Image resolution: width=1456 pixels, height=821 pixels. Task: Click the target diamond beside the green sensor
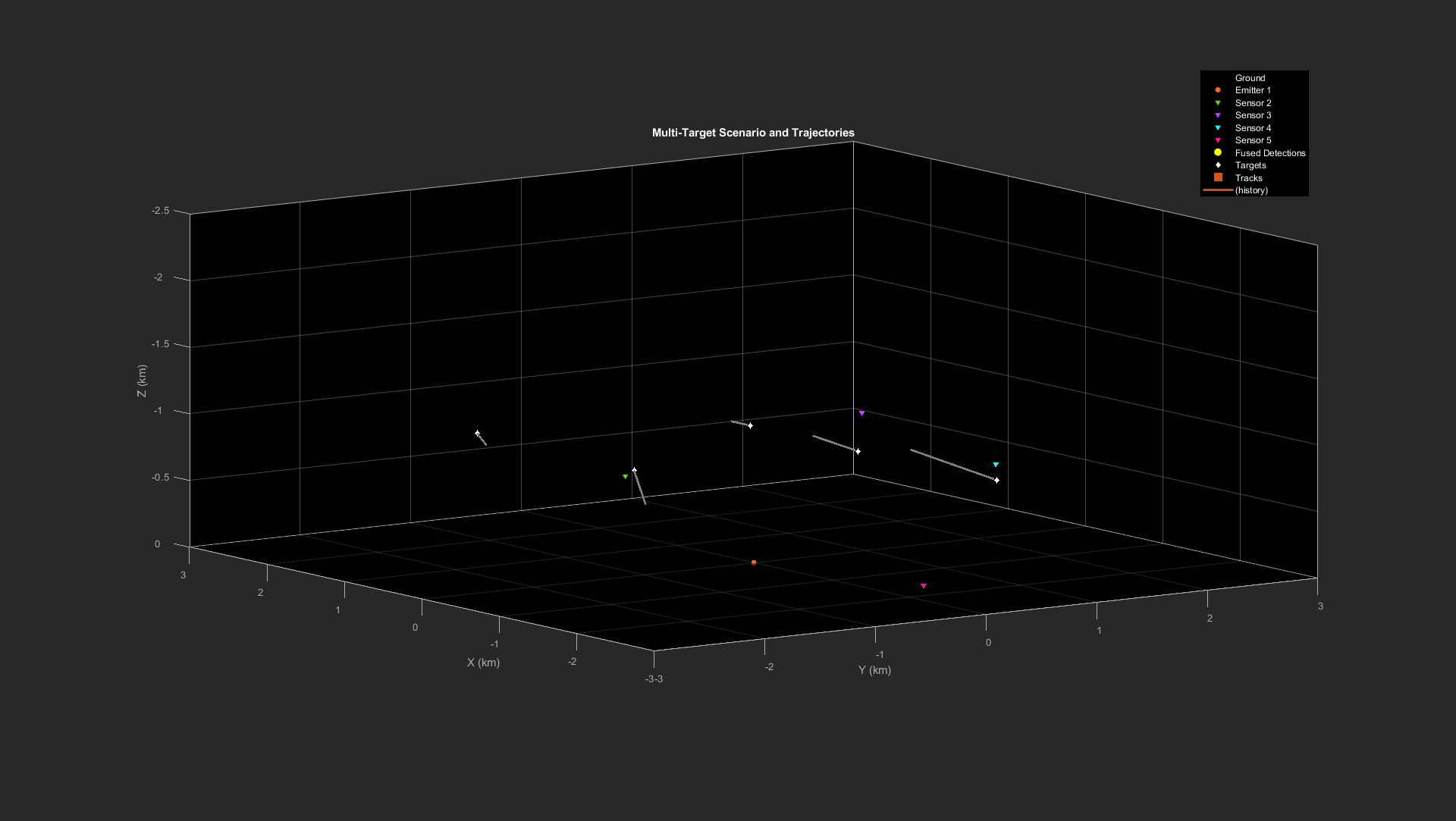point(635,470)
